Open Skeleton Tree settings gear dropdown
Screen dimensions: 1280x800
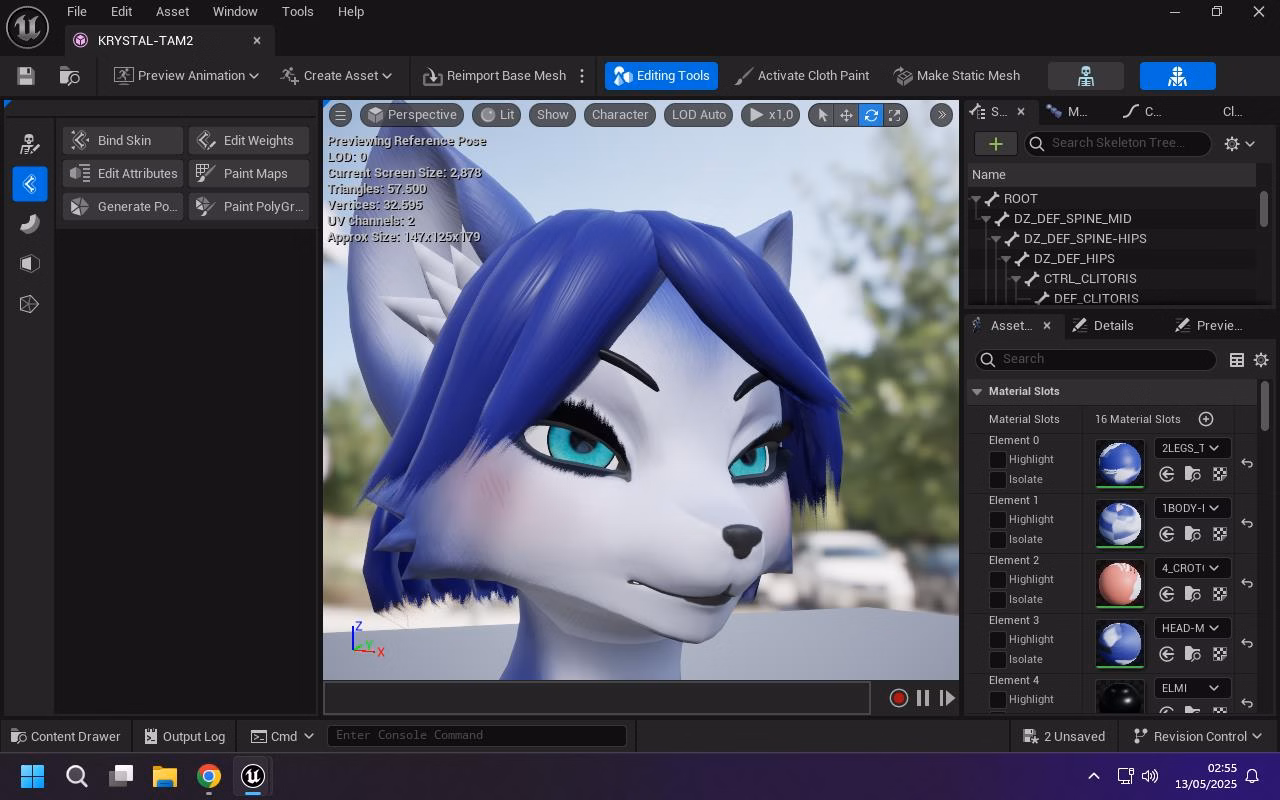click(x=1239, y=144)
